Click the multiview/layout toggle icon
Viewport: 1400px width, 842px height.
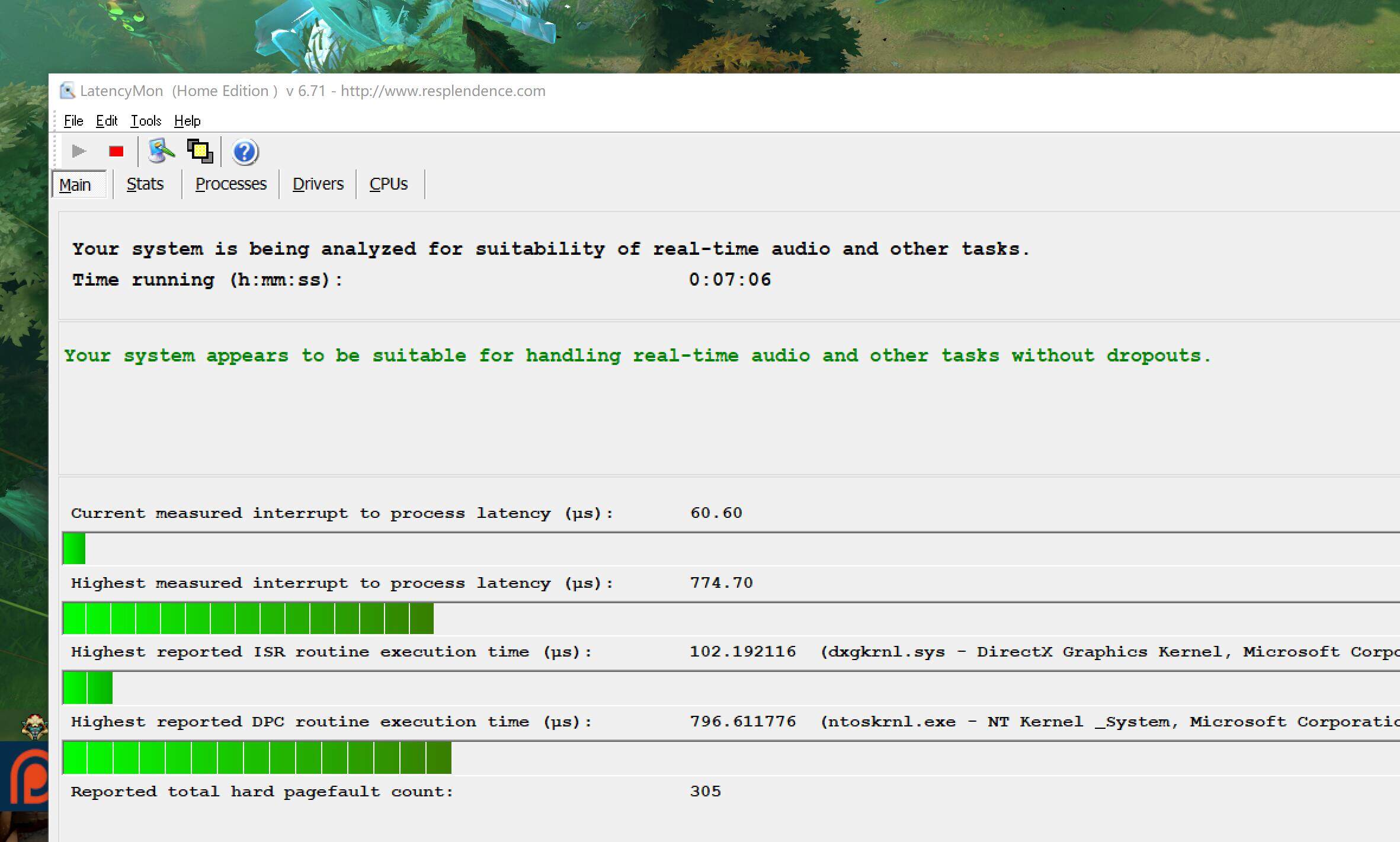point(199,151)
